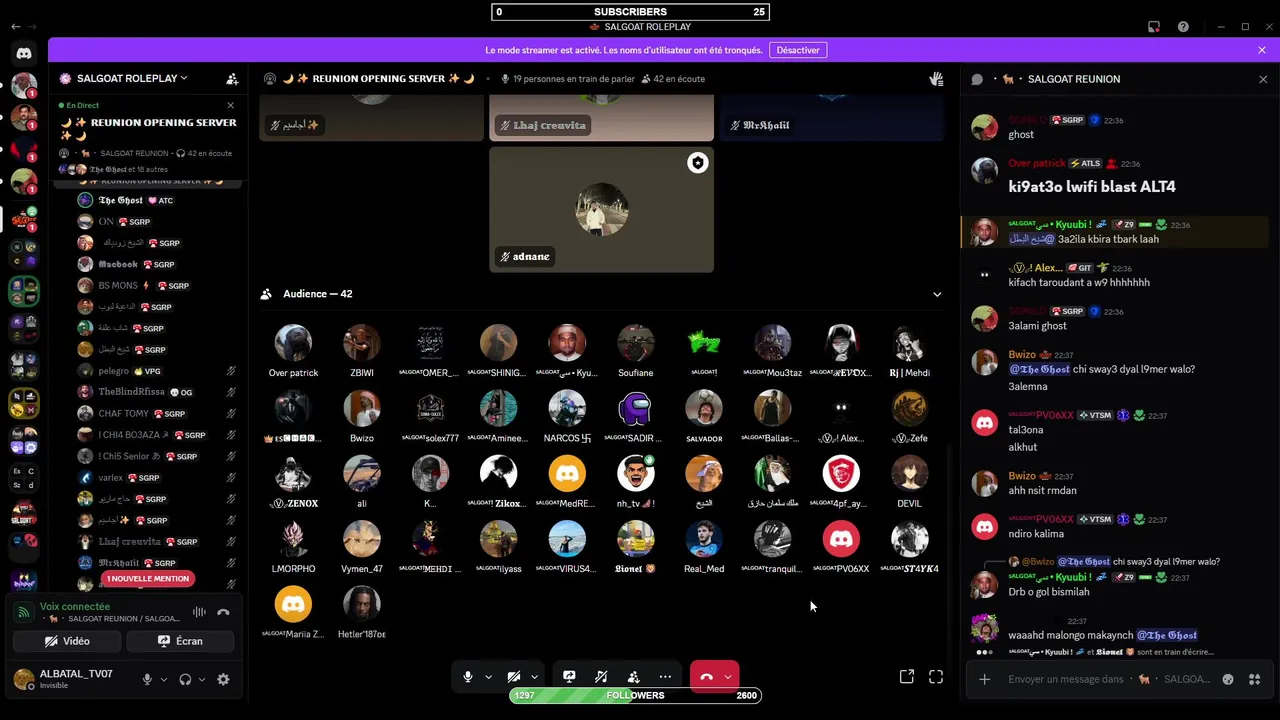Click @The Ghost mention in Bwizo message

1038,369
